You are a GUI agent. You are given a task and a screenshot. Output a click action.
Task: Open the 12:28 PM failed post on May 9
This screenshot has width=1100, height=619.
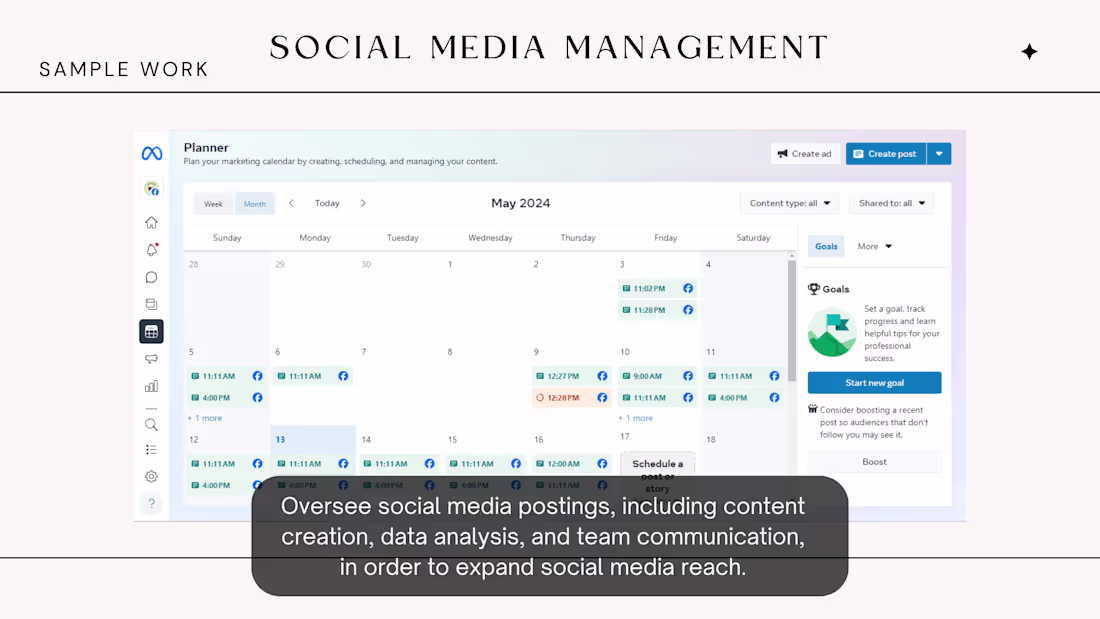(x=571, y=398)
